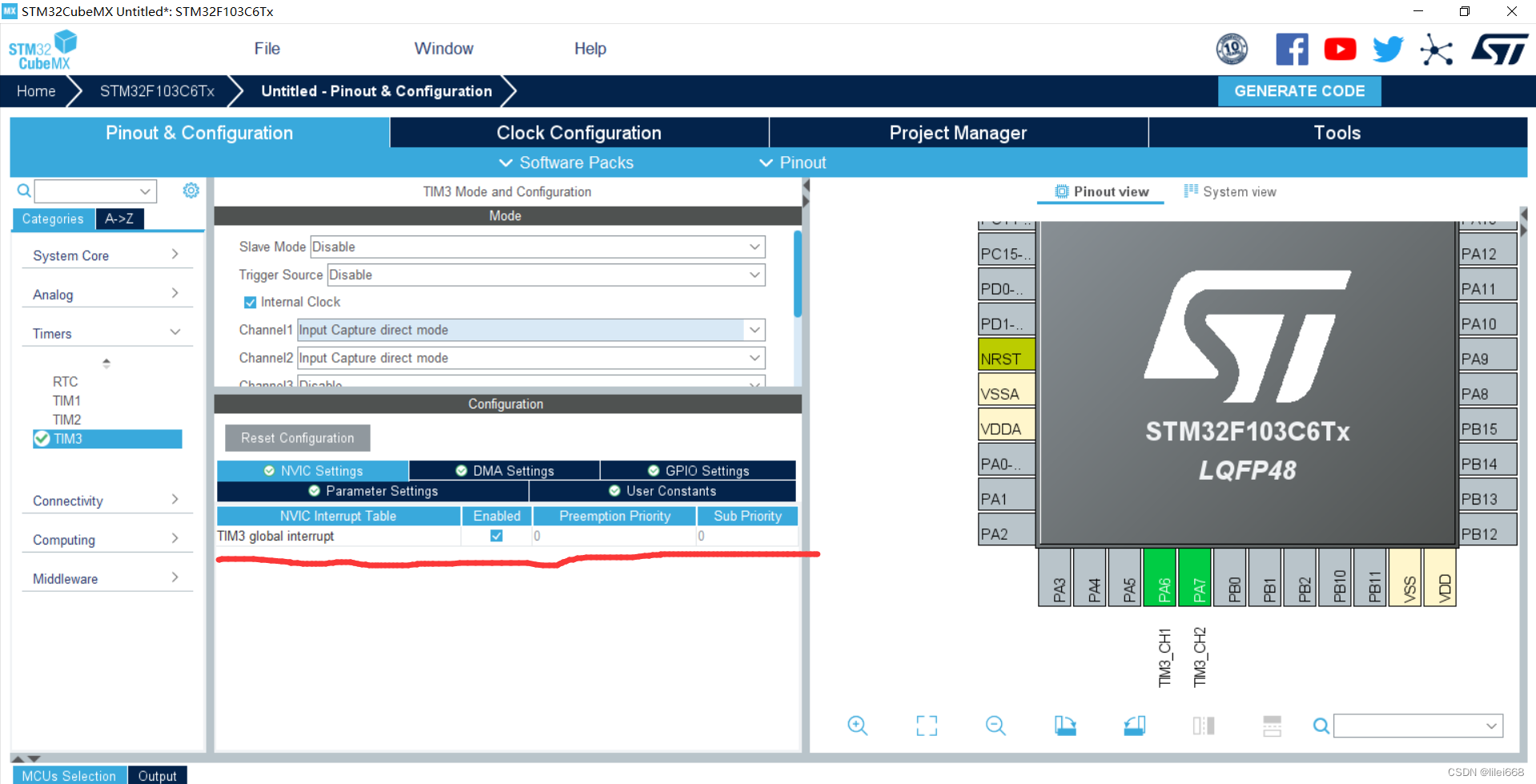Click the pin search magnifier icon
Viewport: 1536px width, 784px height.
point(1321,726)
